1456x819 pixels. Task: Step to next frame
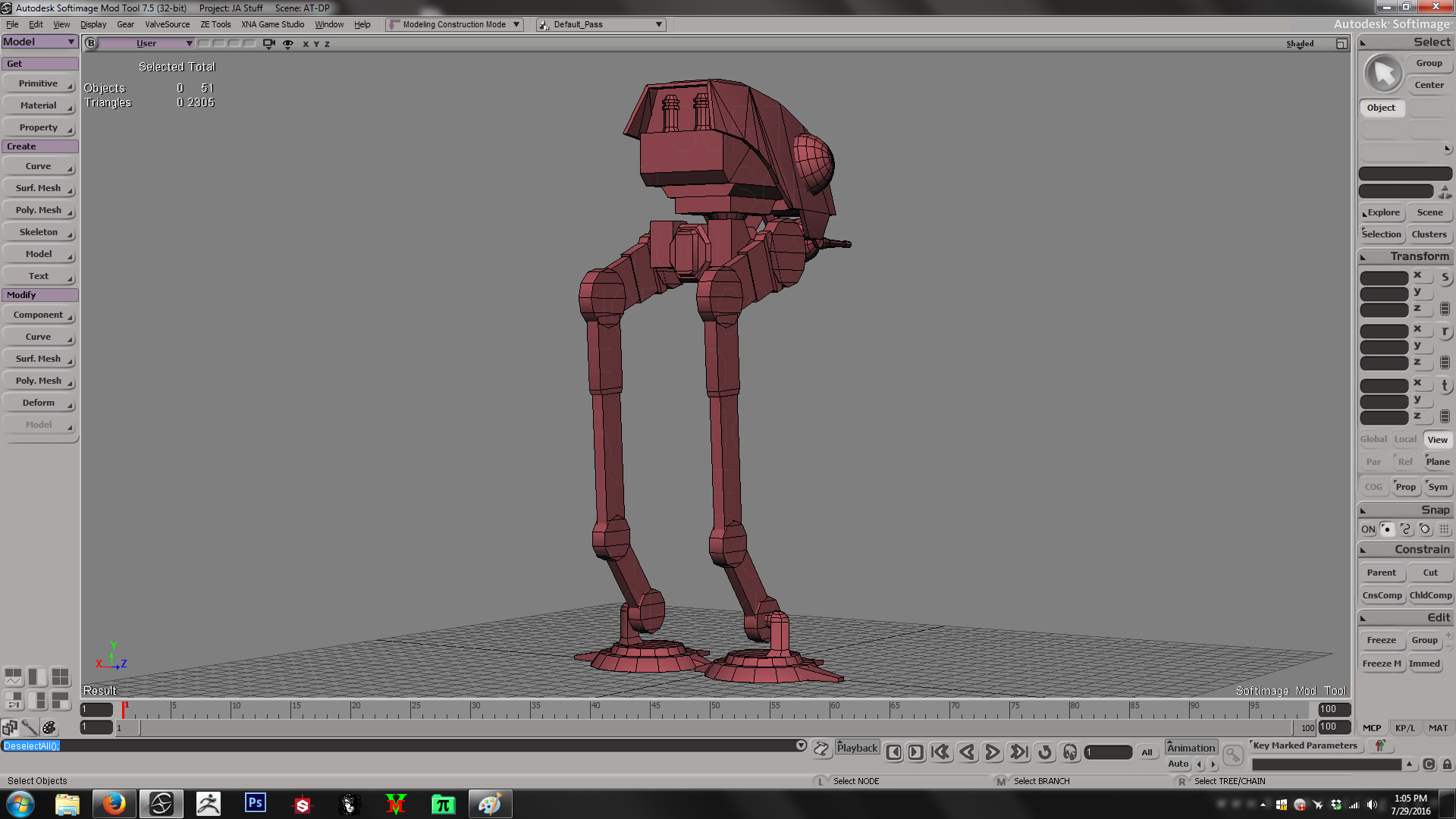(916, 752)
